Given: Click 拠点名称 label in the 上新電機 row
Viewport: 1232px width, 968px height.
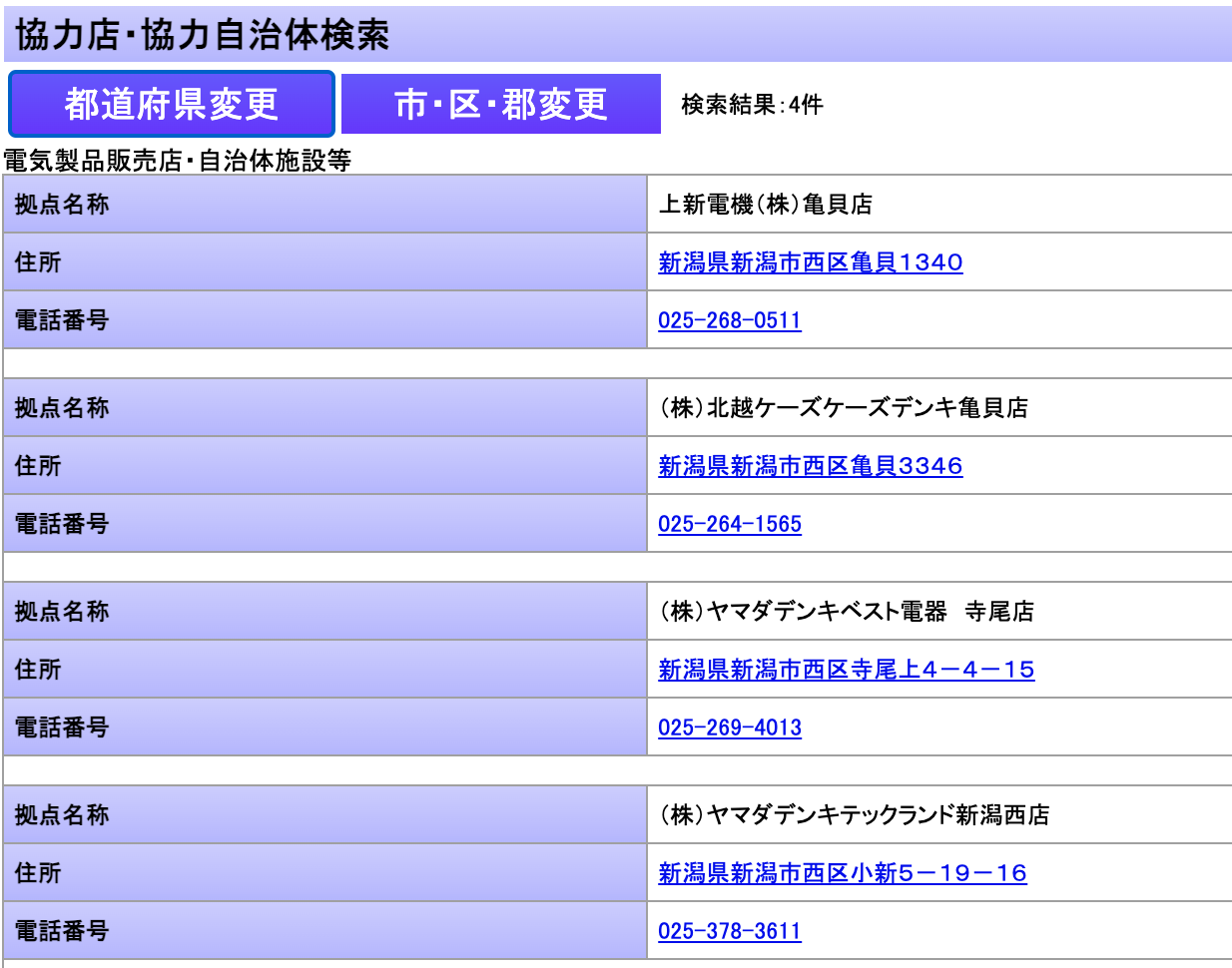Looking at the screenshot, I should (x=62, y=205).
